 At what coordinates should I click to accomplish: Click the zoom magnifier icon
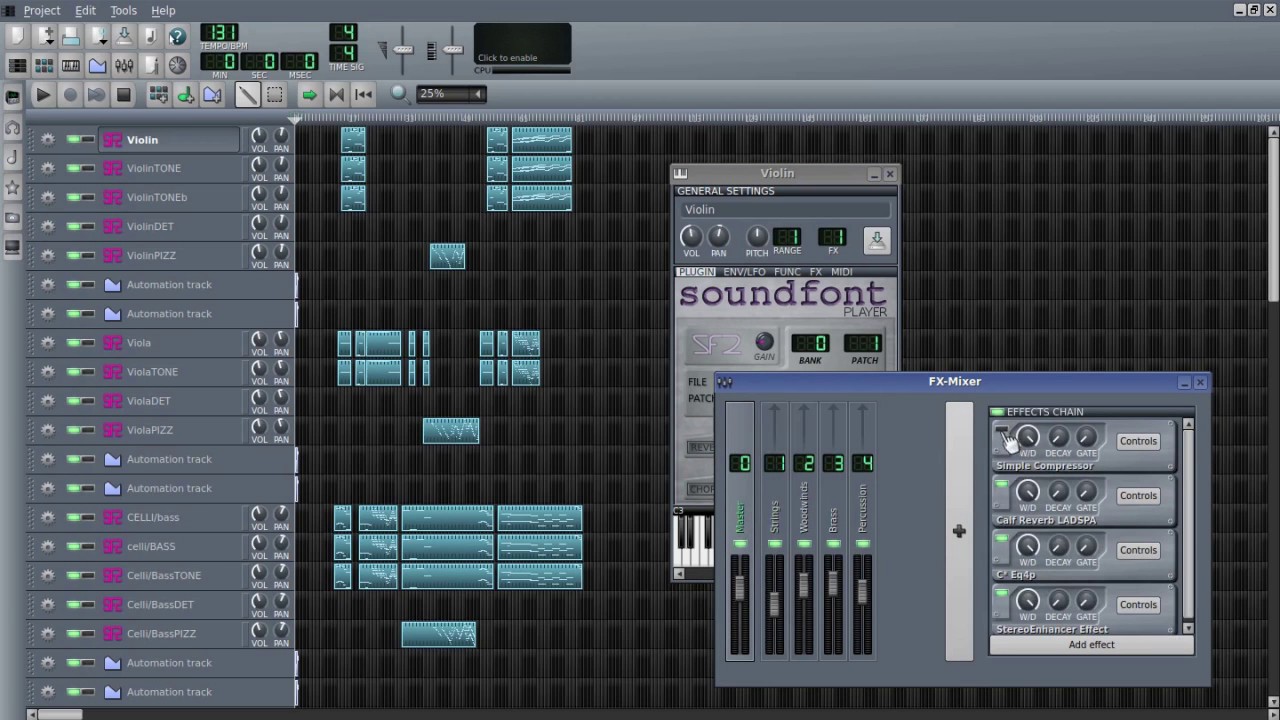pos(399,94)
